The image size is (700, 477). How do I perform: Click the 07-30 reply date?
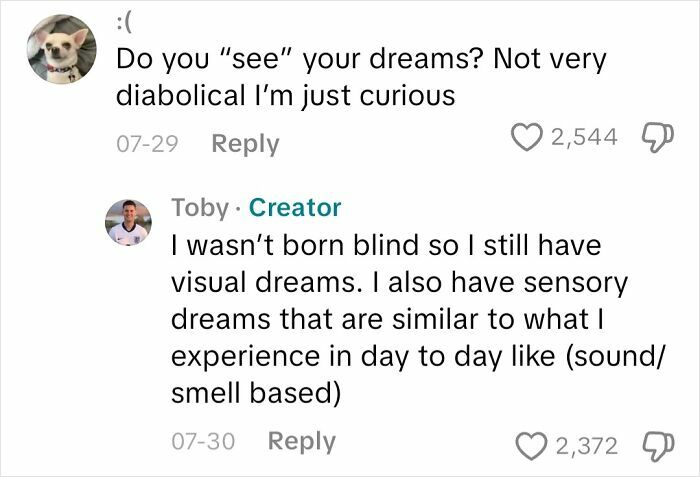(202, 441)
